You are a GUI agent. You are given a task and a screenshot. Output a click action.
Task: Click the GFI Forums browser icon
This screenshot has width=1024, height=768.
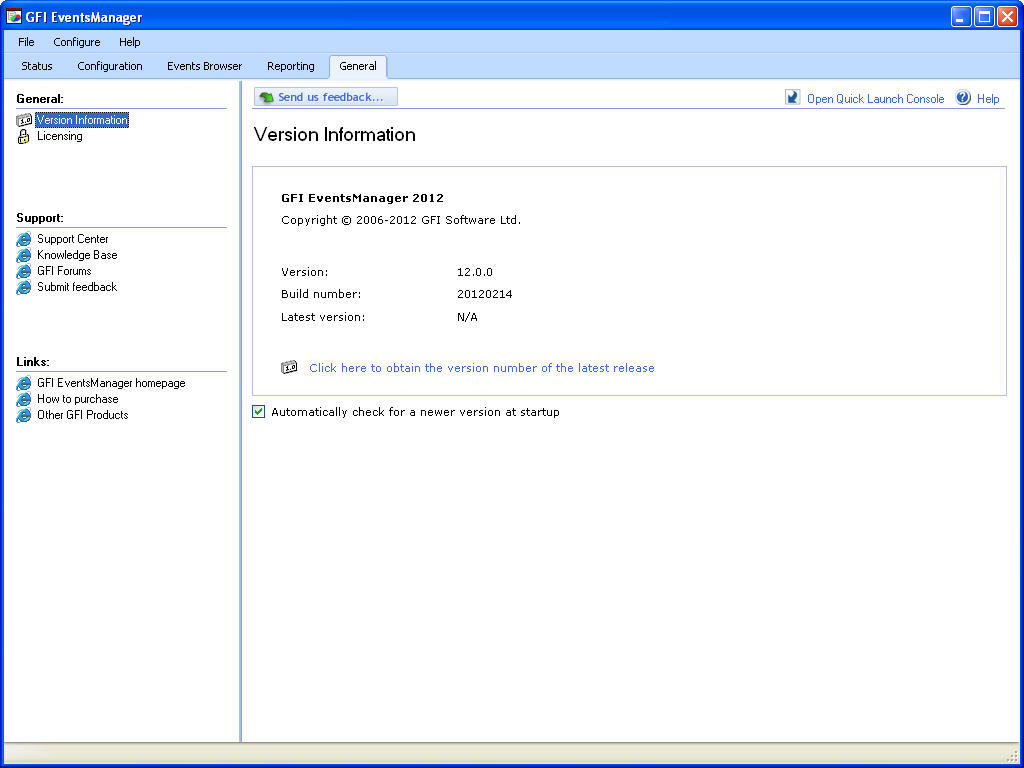(24, 271)
